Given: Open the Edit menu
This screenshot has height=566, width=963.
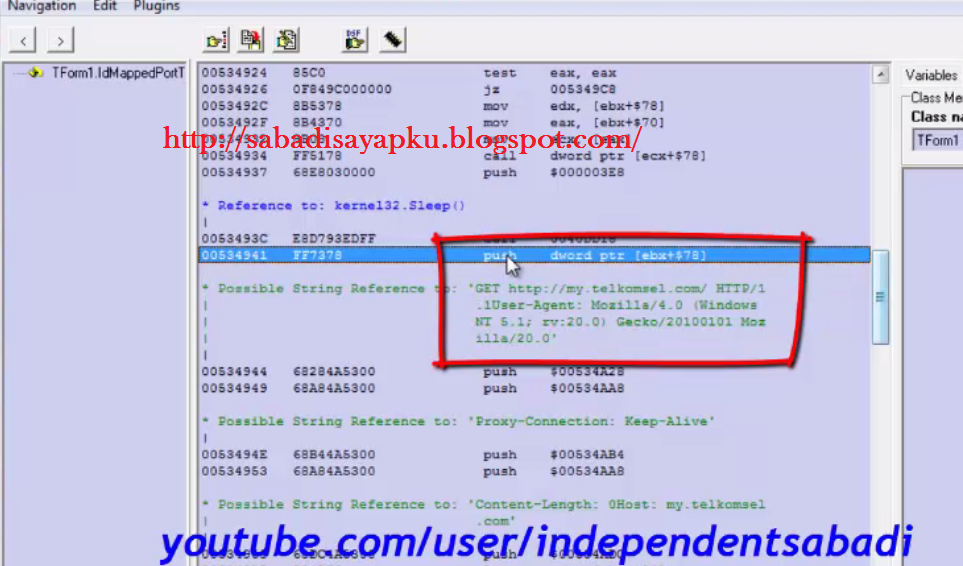Looking at the screenshot, I should click(x=104, y=6).
